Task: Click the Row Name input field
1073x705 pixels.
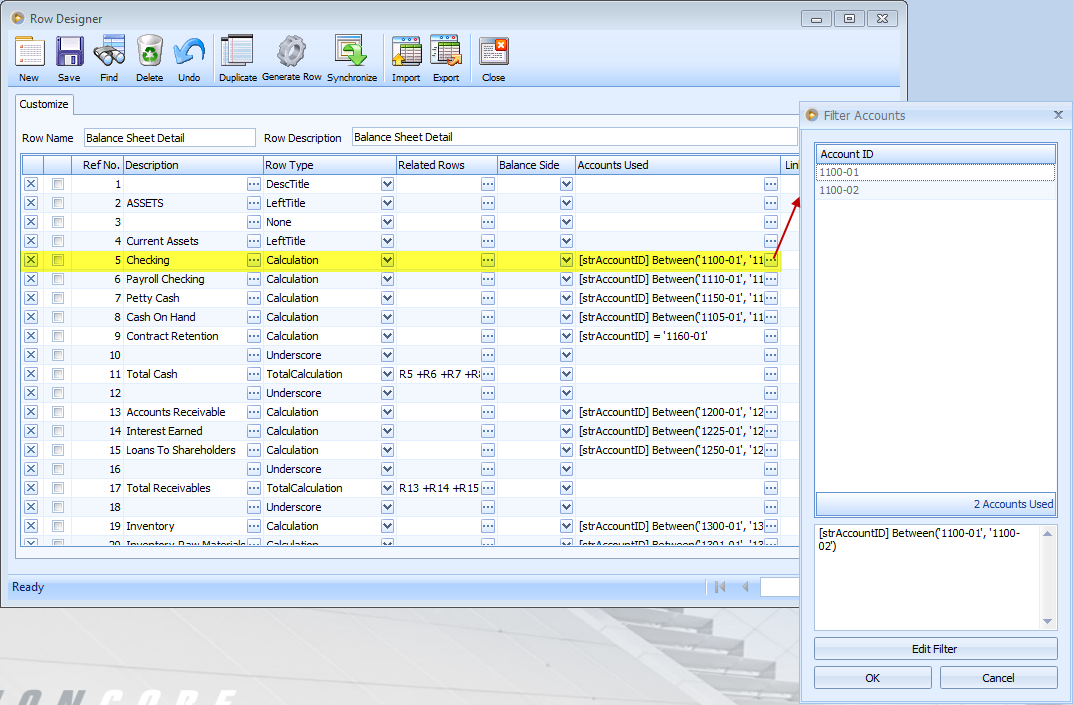Action: click(169, 137)
